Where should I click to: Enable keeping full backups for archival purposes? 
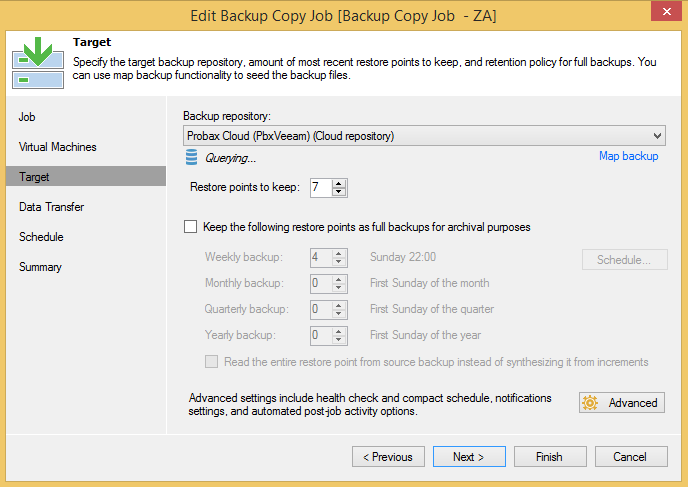[190, 227]
